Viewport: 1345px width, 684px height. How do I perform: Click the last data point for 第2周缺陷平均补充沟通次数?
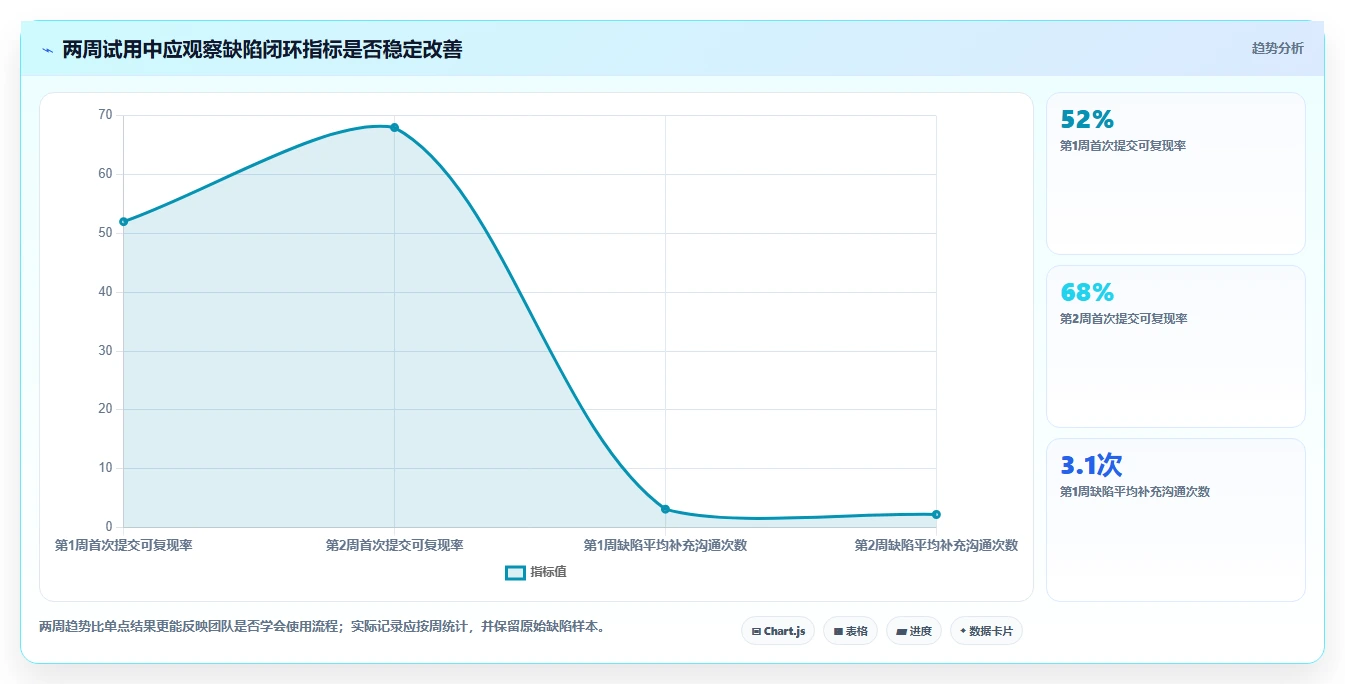[x=936, y=514]
